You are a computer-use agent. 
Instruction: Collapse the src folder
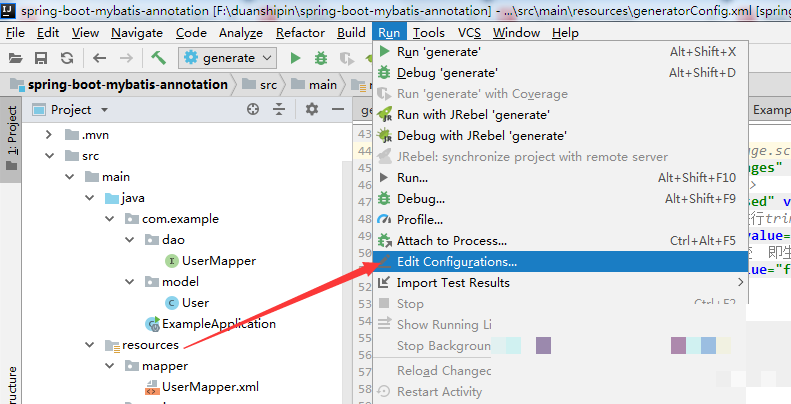click(49, 156)
